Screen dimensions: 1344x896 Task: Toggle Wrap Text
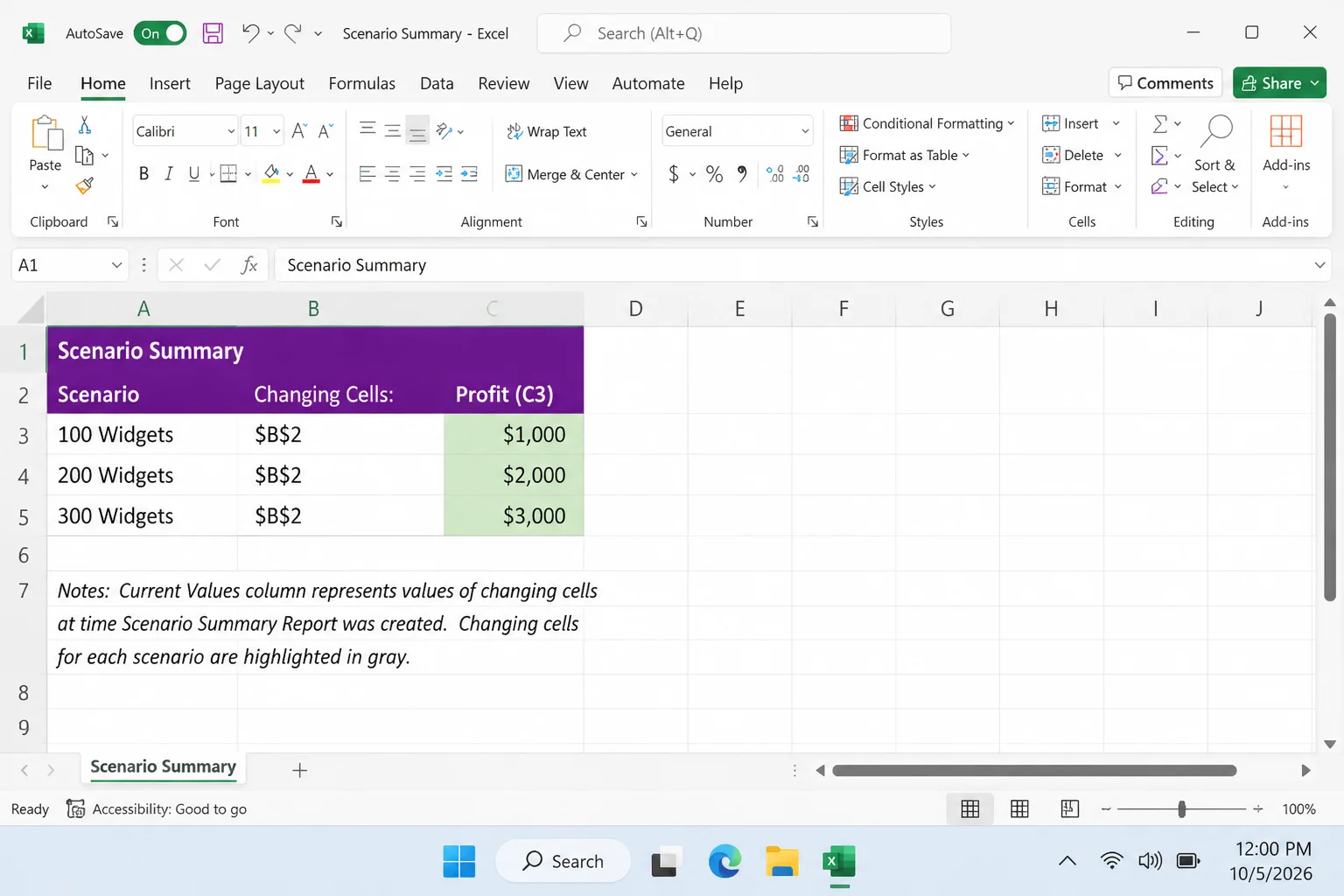pos(547,131)
